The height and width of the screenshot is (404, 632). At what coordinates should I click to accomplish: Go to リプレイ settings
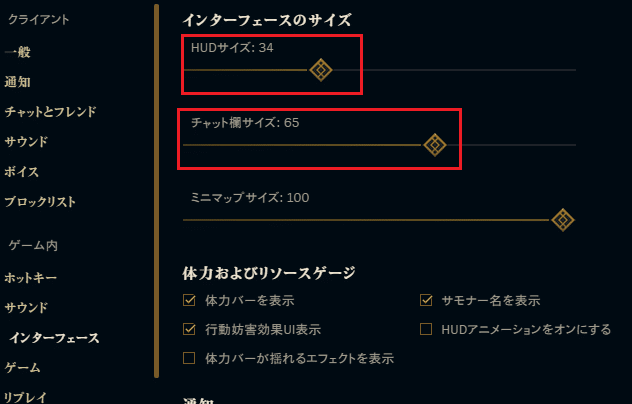click(24, 396)
